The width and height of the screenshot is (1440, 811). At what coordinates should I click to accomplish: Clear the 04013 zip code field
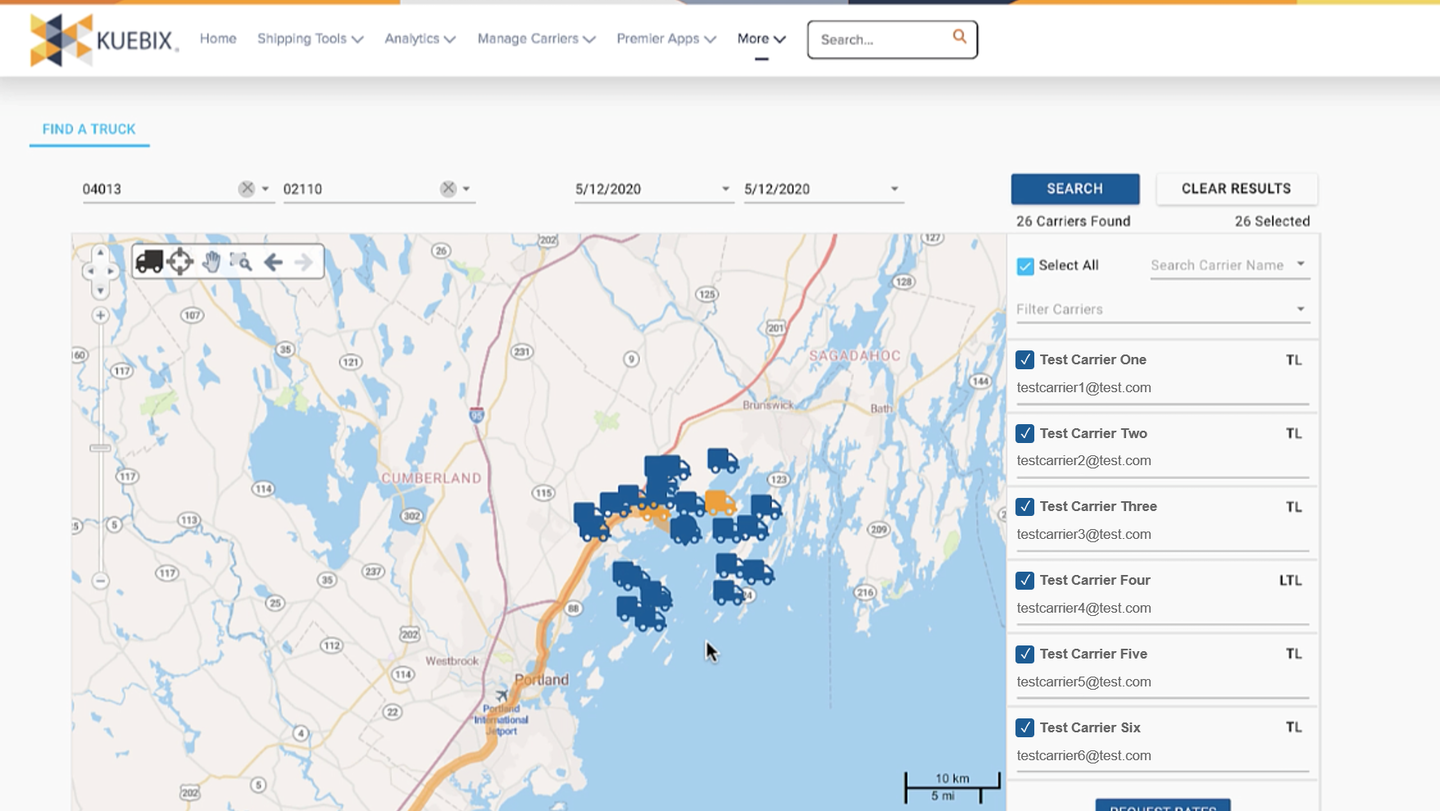pyautogui.click(x=247, y=188)
